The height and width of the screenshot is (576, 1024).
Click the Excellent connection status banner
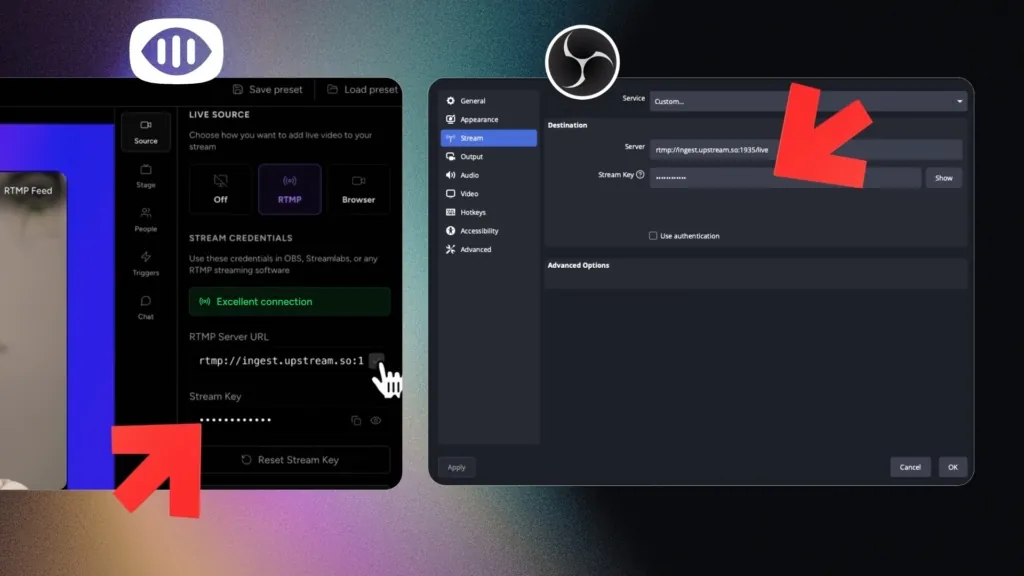pyautogui.click(x=289, y=302)
